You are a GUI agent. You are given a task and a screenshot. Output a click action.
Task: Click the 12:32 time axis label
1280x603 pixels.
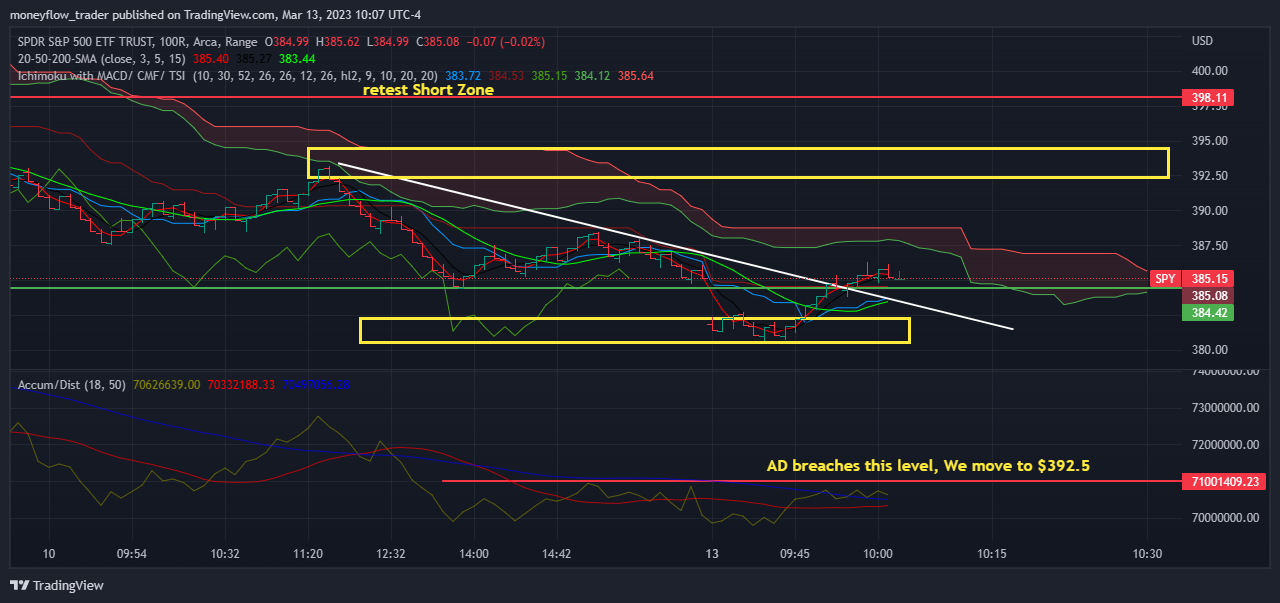(390, 554)
